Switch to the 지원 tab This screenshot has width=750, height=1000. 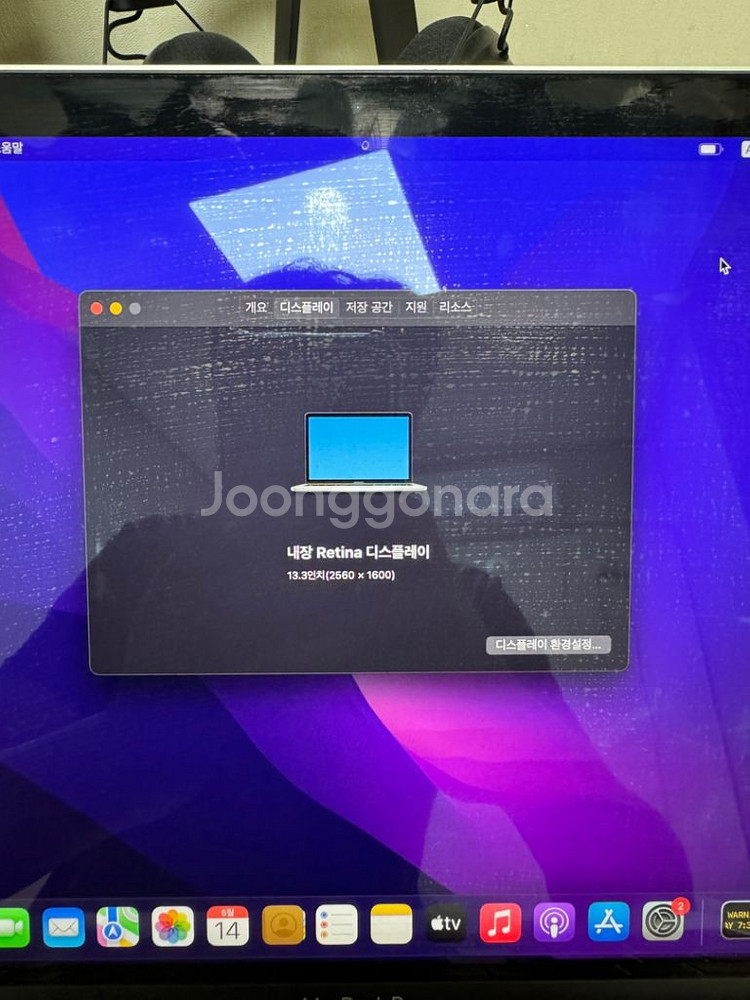(x=416, y=307)
